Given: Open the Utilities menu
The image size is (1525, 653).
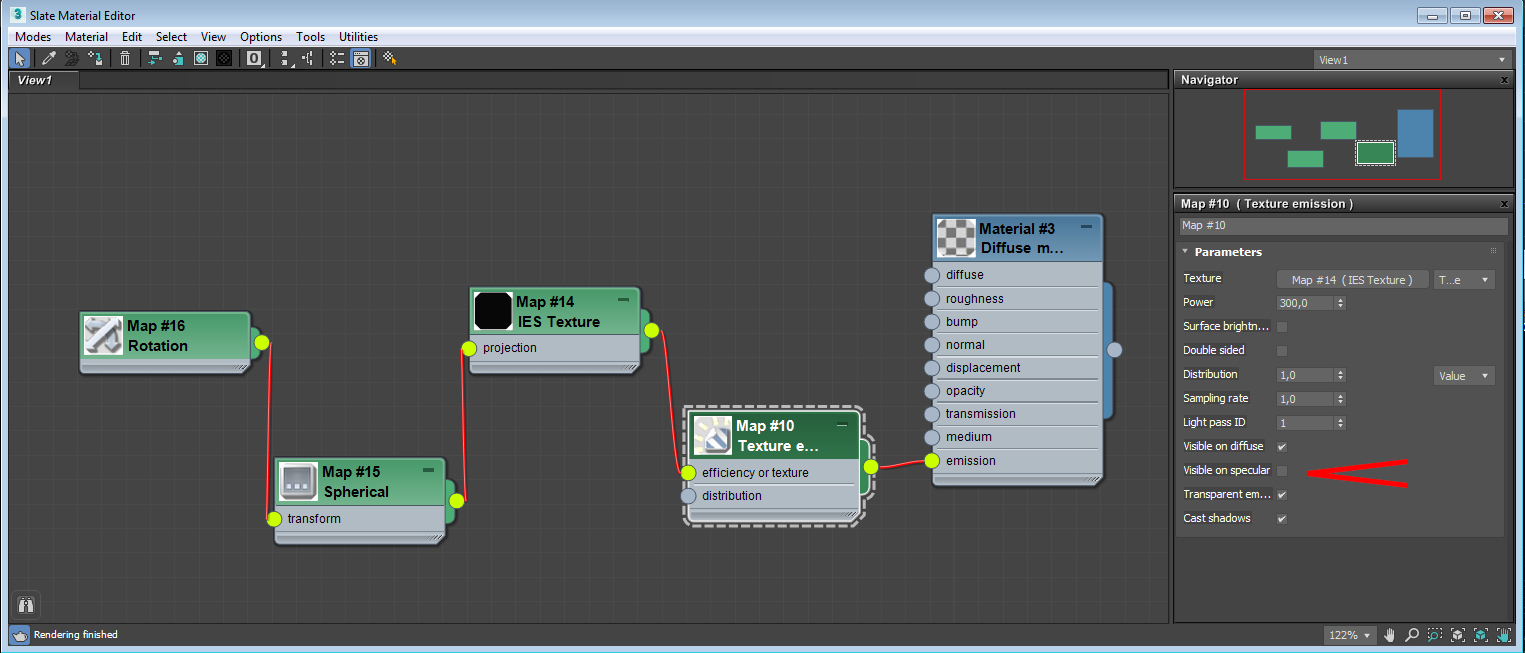Looking at the screenshot, I should pyautogui.click(x=358, y=37).
